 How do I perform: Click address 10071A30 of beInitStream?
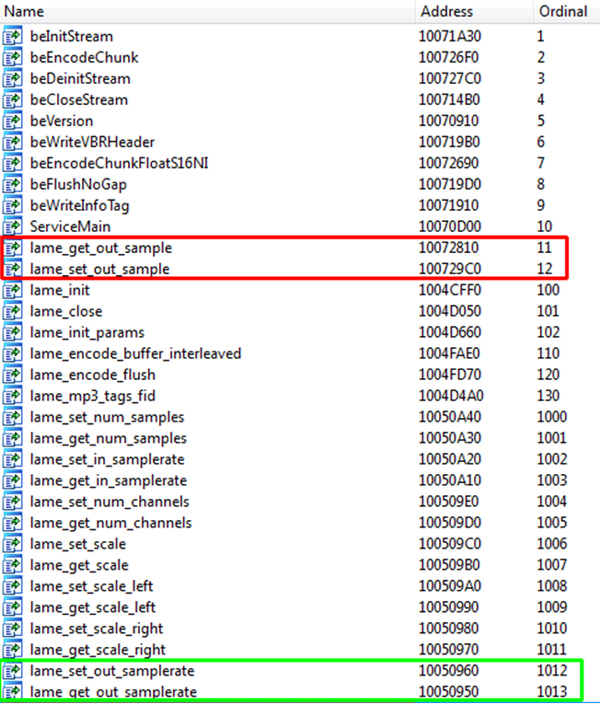point(450,36)
